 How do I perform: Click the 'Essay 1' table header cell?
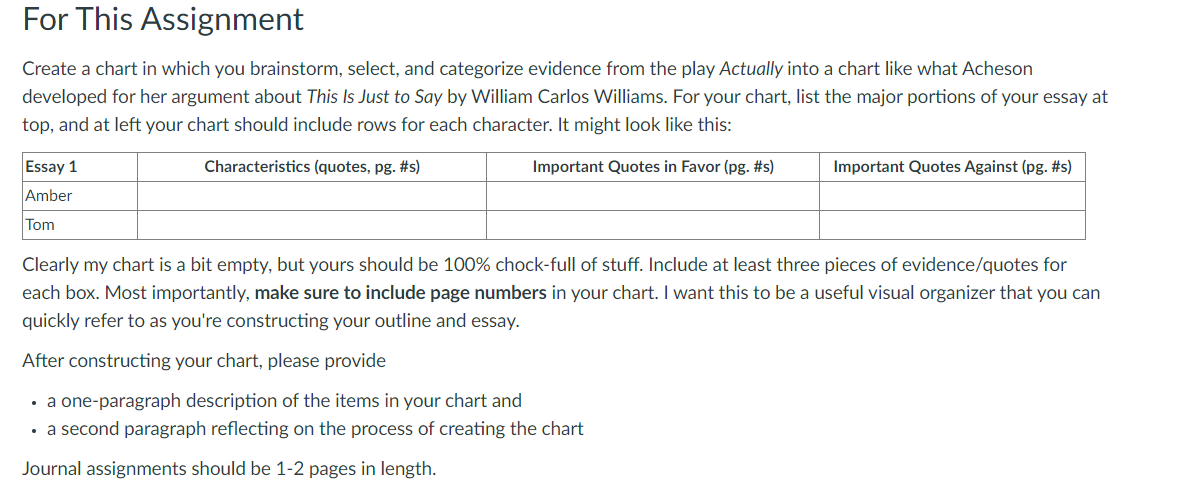tap(80, 167)
